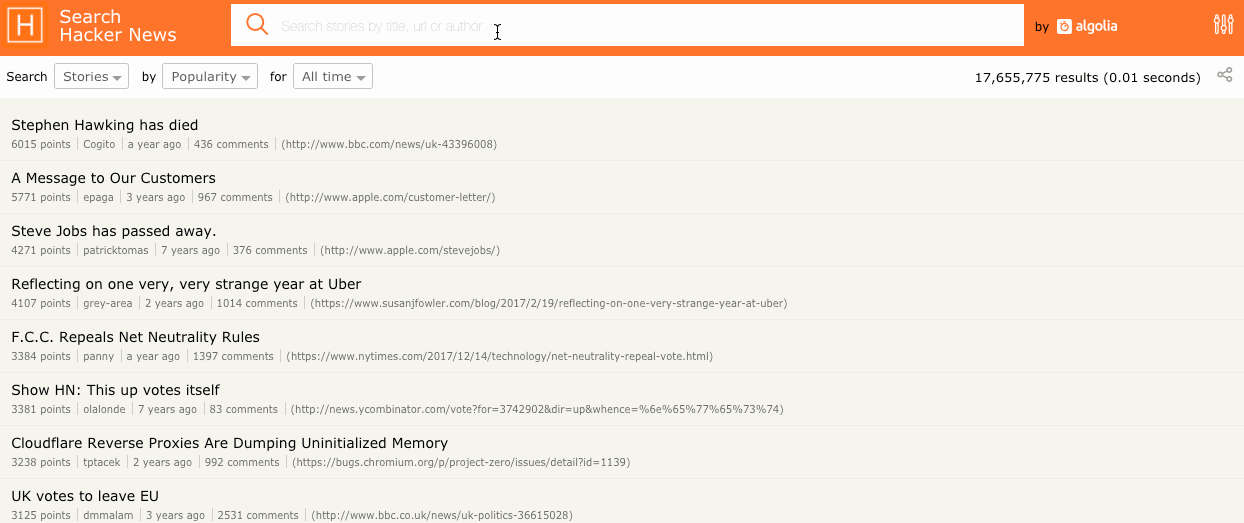Expand the Popularity sort dropdown

(210, 77)
